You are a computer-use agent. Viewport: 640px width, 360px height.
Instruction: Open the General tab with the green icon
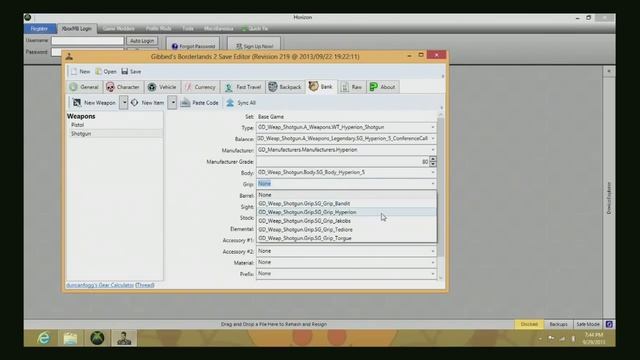84,87
